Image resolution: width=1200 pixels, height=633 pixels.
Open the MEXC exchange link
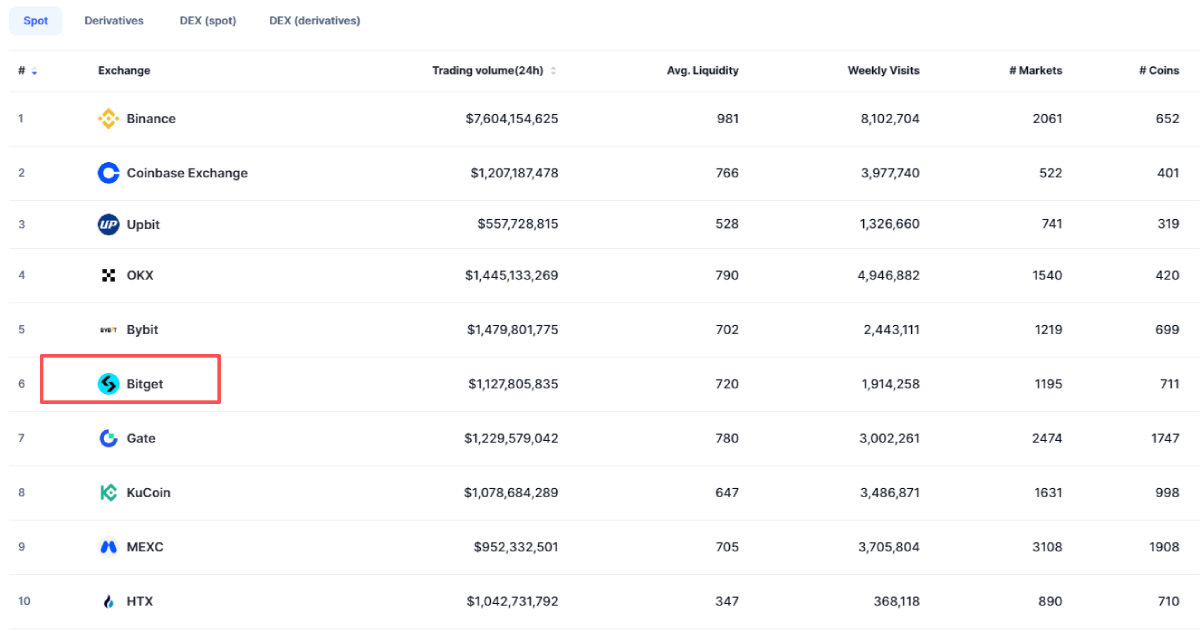point(145,547)
